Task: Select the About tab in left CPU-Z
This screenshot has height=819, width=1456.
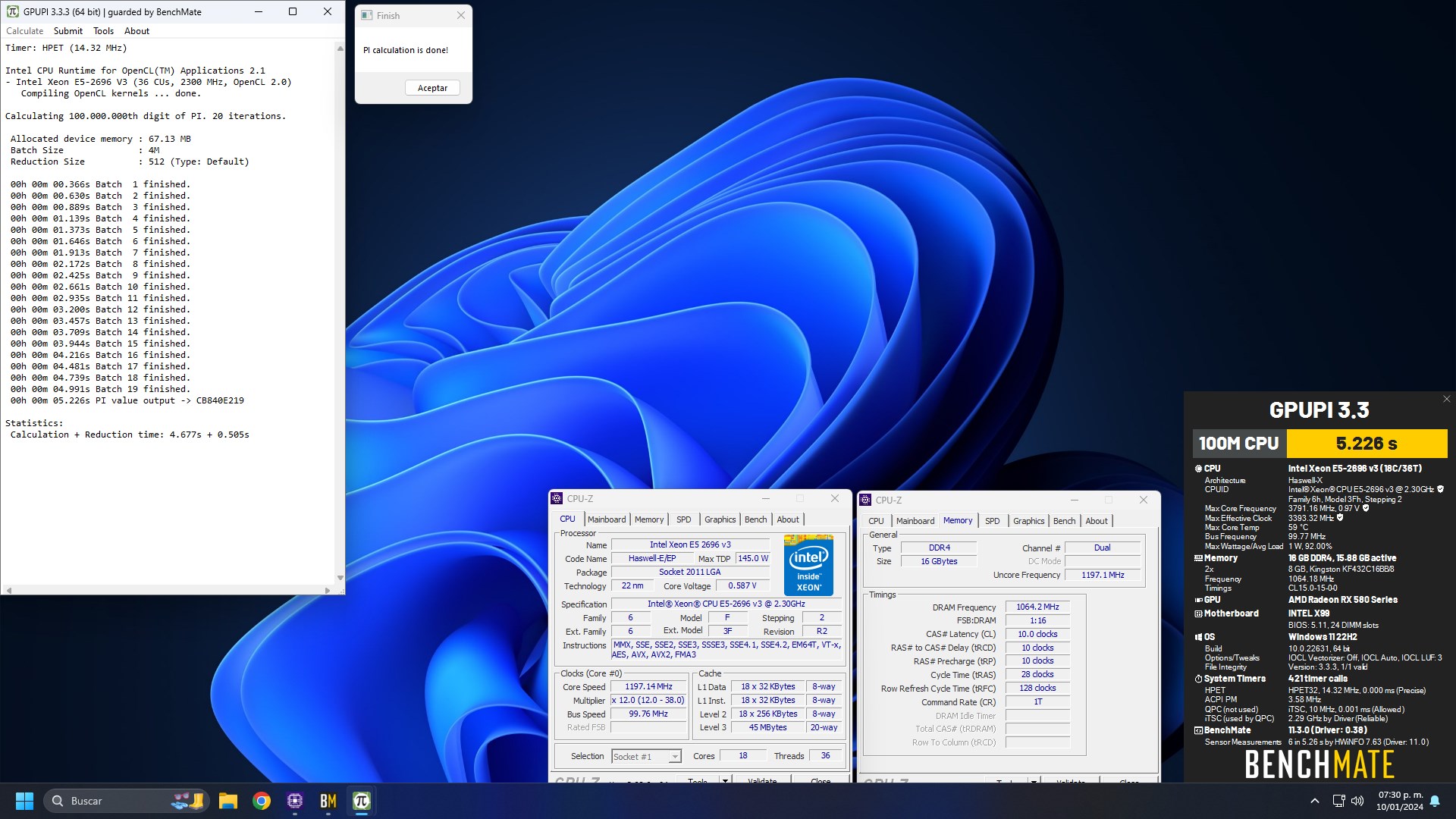Action: coord(788,519)
